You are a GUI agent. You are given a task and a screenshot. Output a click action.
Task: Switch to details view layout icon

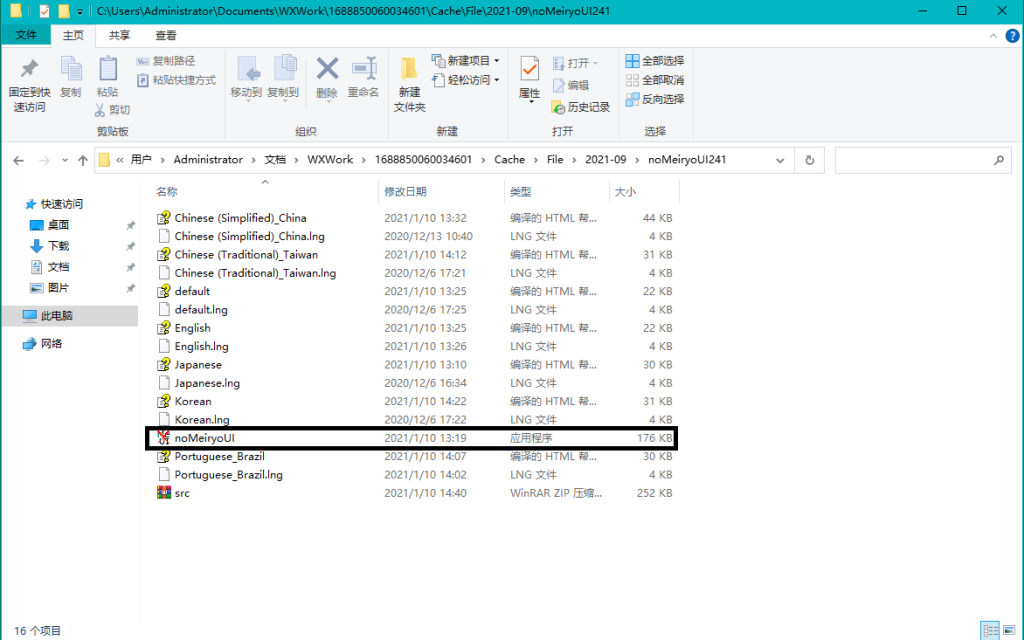(x=989, y=630)
